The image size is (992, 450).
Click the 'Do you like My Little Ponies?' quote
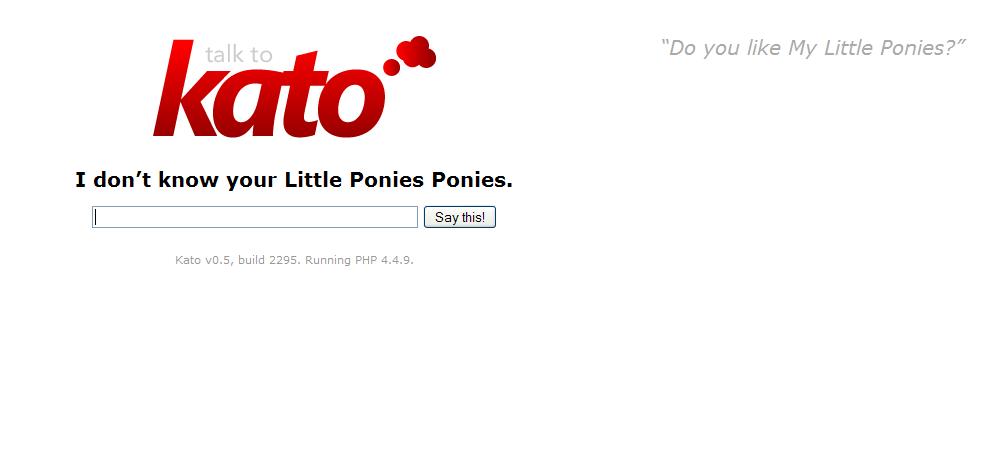(x=813, y=48)
